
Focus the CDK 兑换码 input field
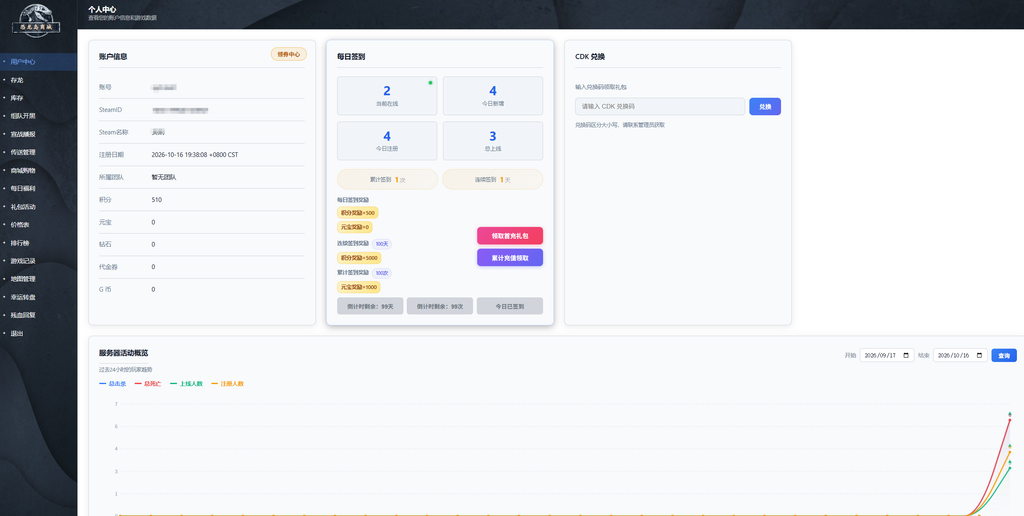click(660, 106)
